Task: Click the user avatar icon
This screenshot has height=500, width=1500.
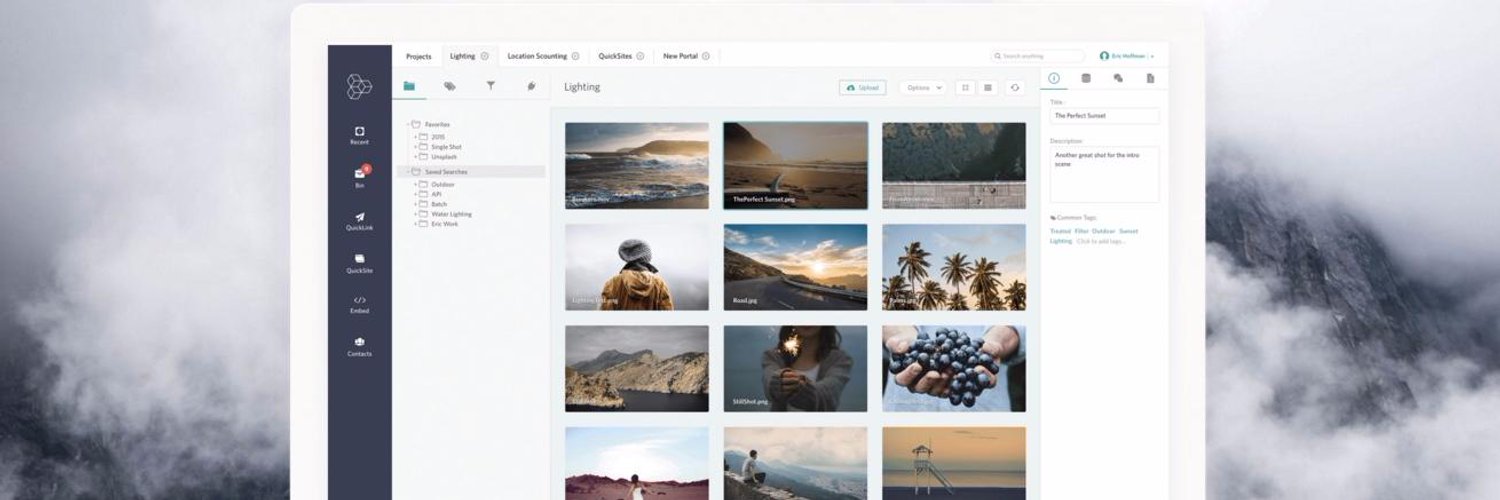Action: [1104, 56]
